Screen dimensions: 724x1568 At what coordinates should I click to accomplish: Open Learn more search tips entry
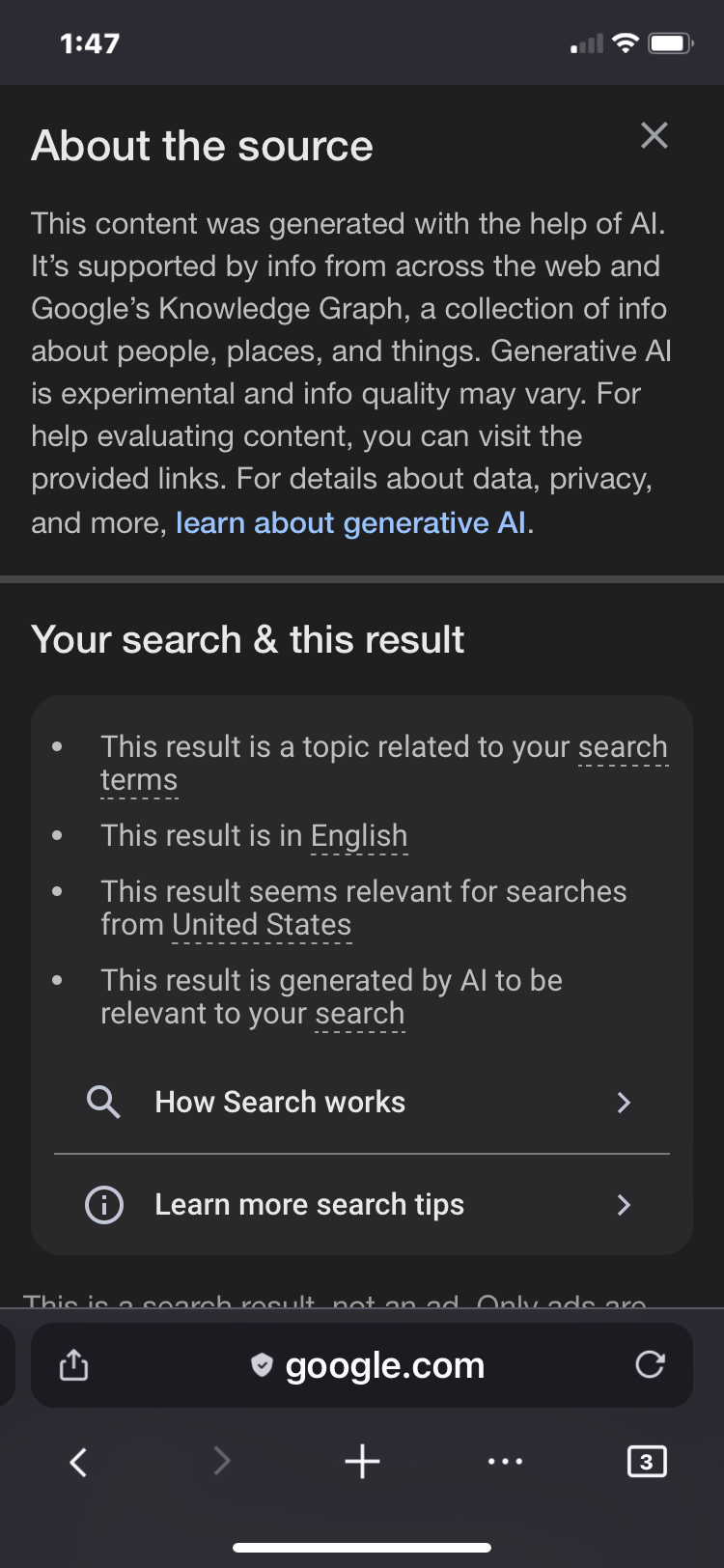[309, 1205]
